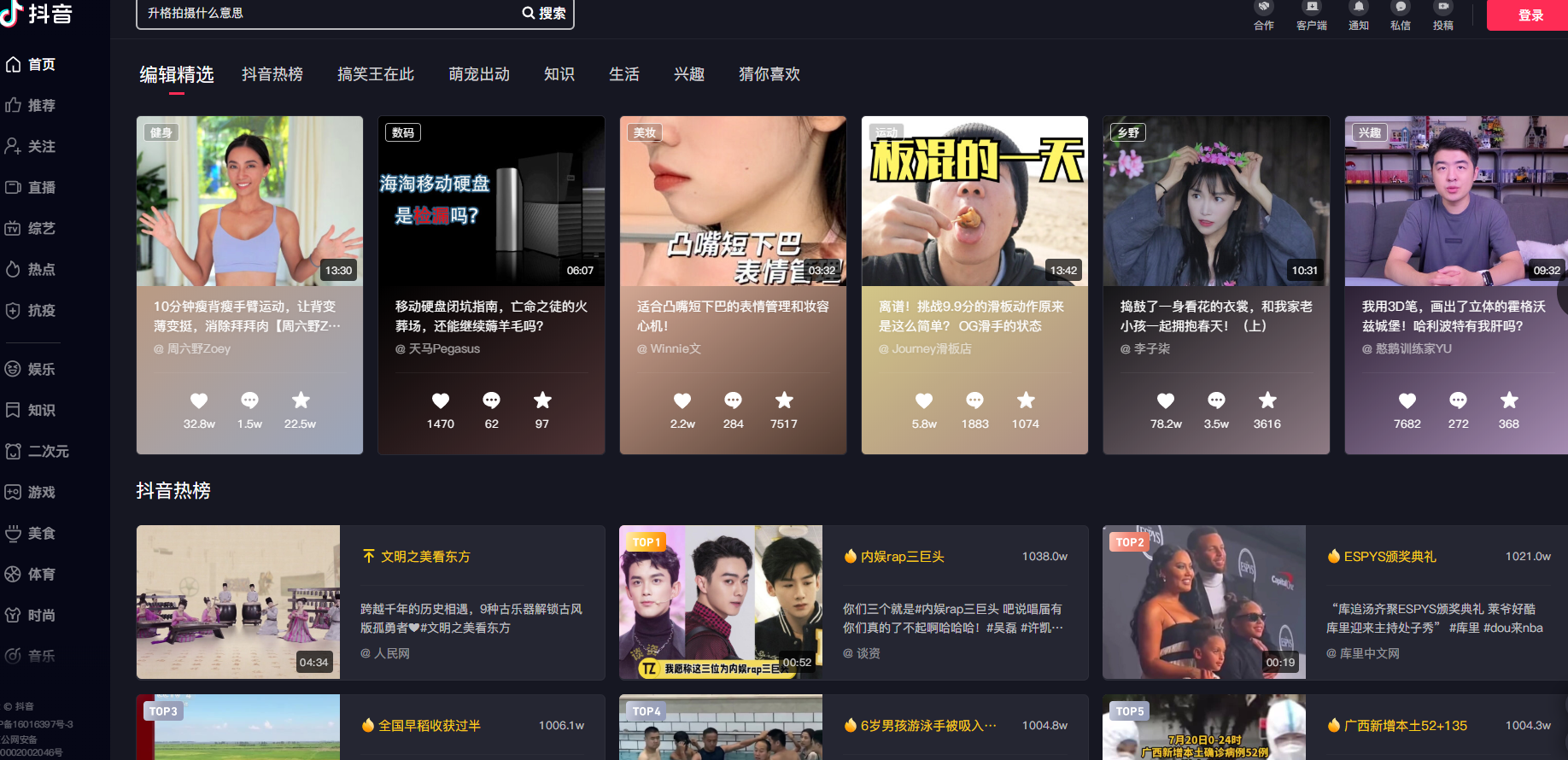The height and width of the screenshot is (760, 1568).
Task: Open author link @ 李子柒
Action: 1145,348
